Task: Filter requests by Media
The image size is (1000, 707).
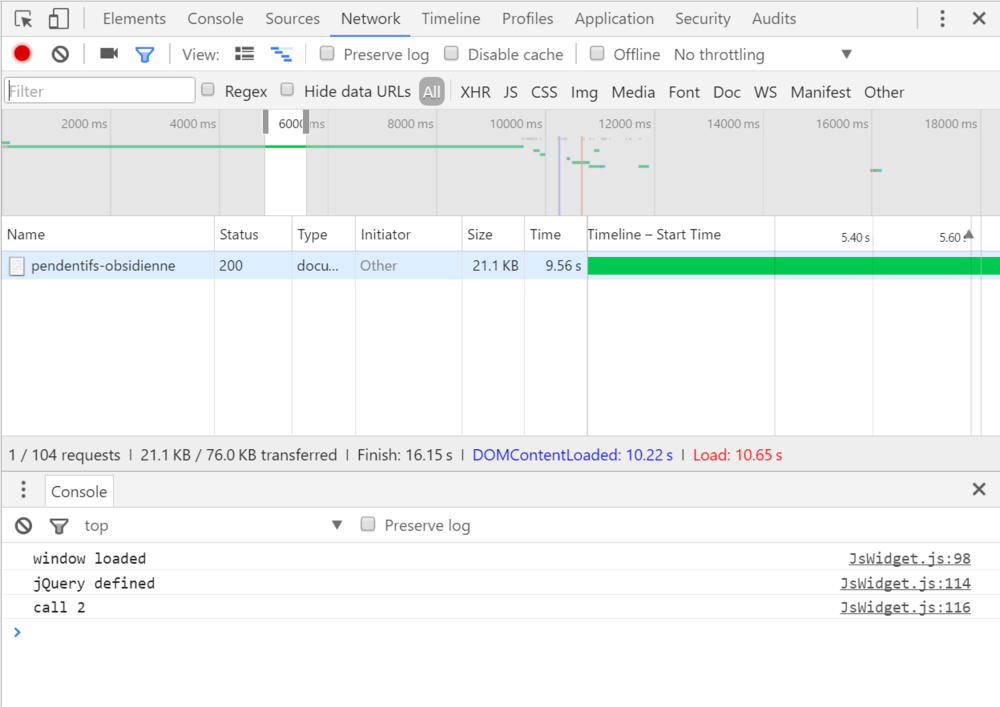Action: (633, 92)
